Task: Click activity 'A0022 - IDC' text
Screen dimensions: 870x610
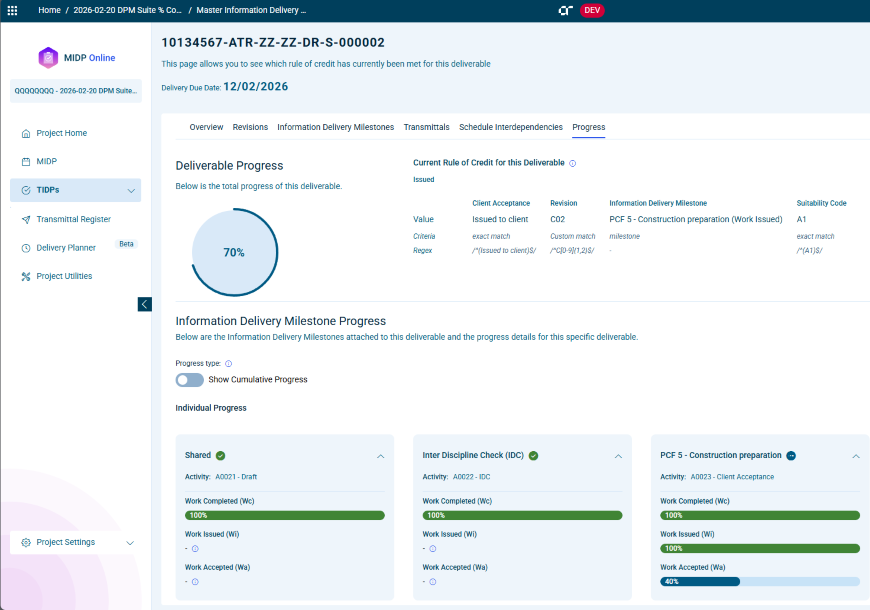Action: (472, 477)
